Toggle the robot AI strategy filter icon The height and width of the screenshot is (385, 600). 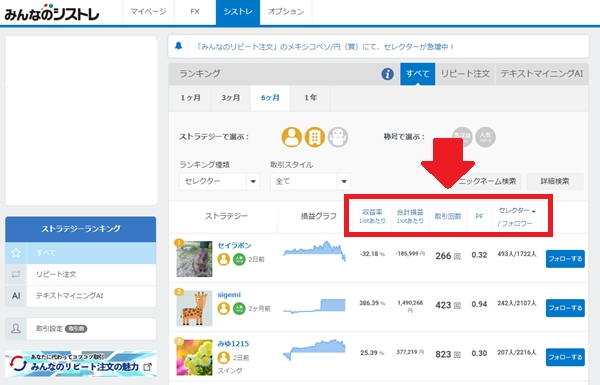(338, 137)
